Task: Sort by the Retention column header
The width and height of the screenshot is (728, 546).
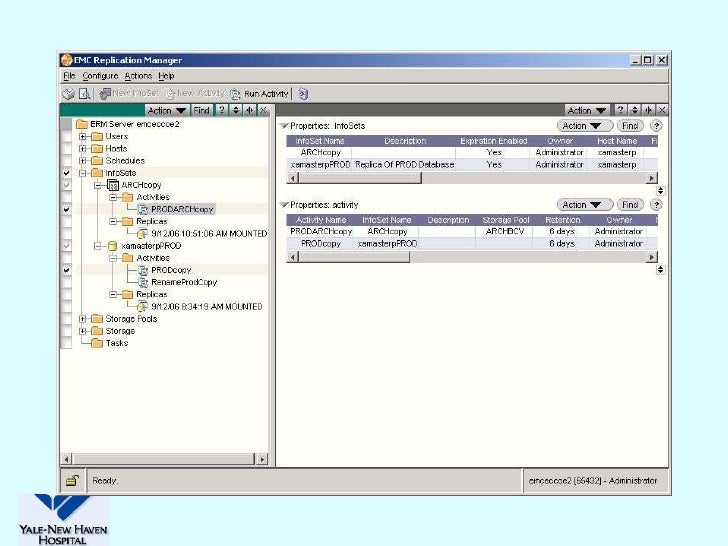Action: coord(563,220)
